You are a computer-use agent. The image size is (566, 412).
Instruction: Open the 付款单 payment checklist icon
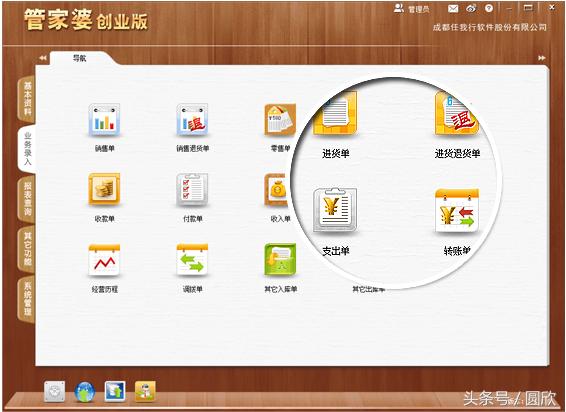tap(192, 190)
